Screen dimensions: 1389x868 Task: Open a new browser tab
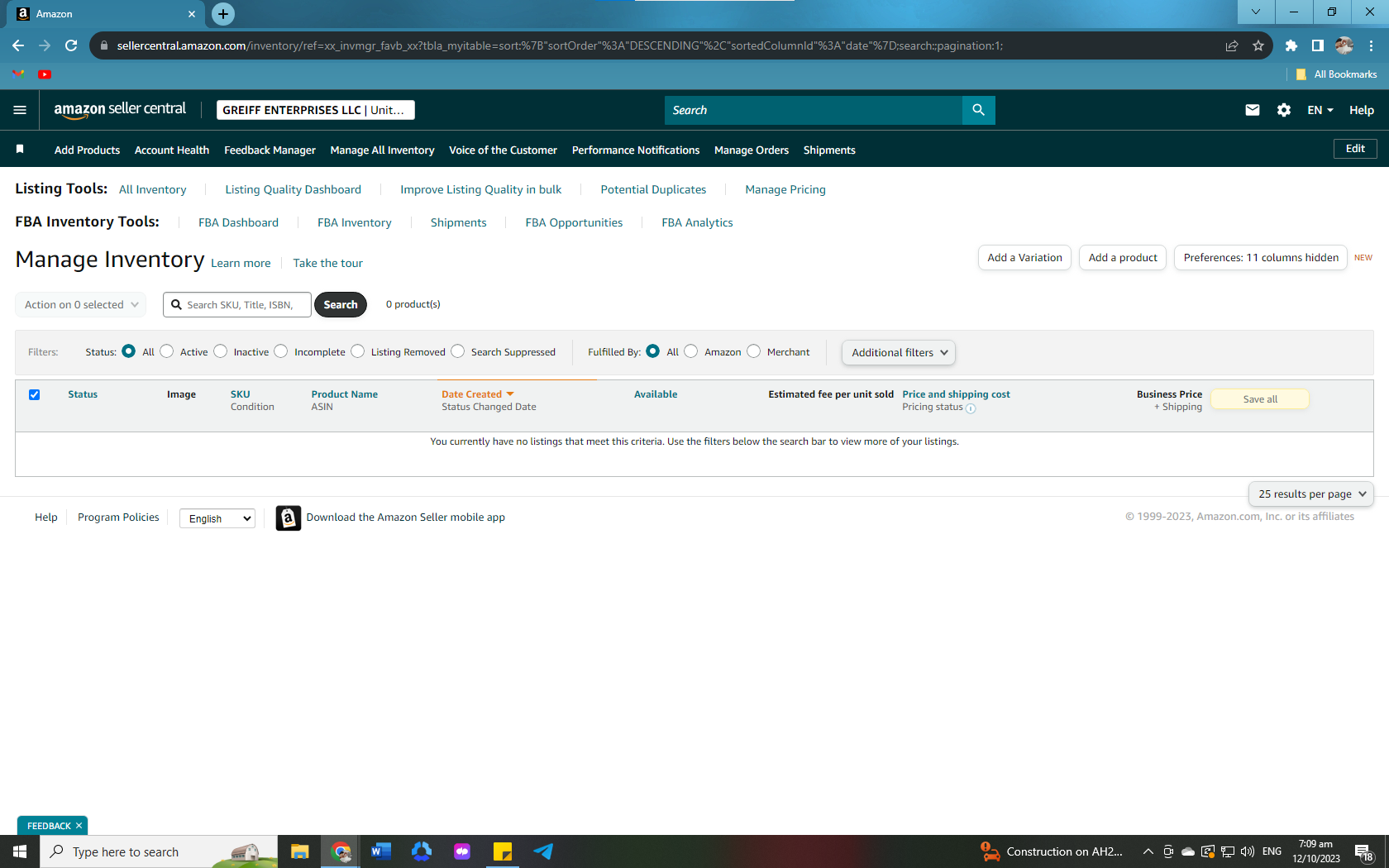[223, 14]
